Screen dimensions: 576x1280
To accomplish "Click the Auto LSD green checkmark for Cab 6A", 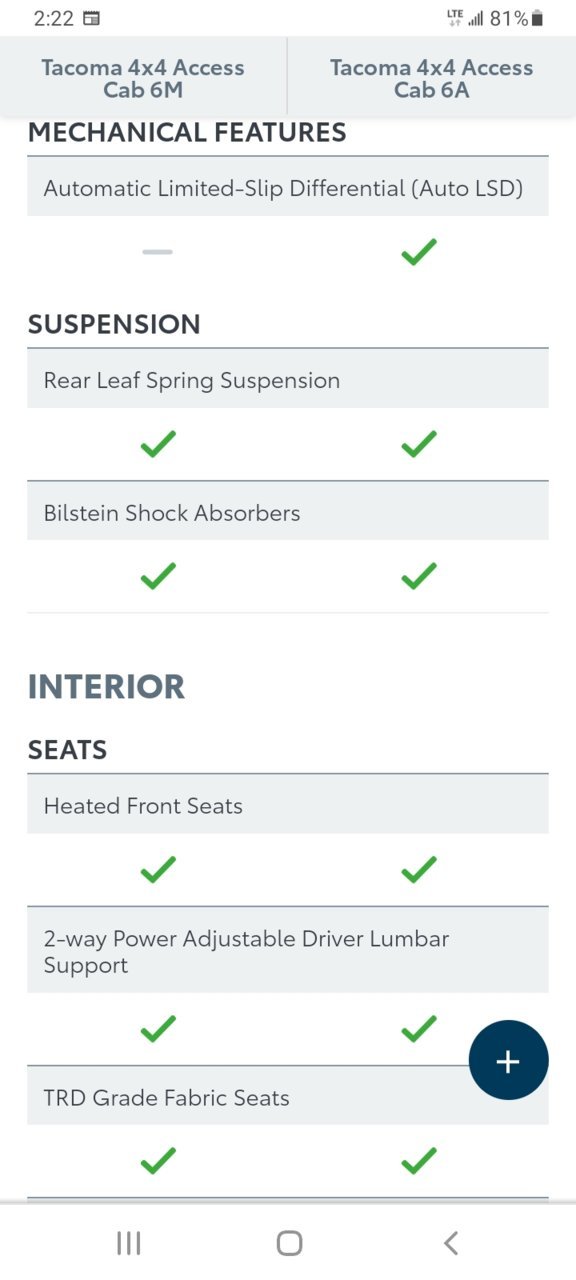I will coord(419,251).
